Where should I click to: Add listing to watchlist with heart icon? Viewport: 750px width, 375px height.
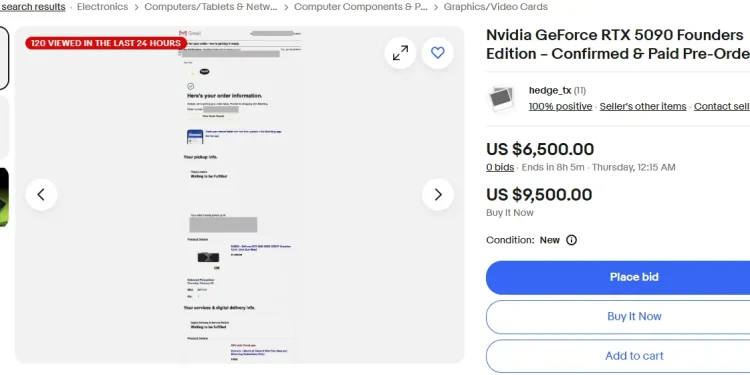[438, 53]
